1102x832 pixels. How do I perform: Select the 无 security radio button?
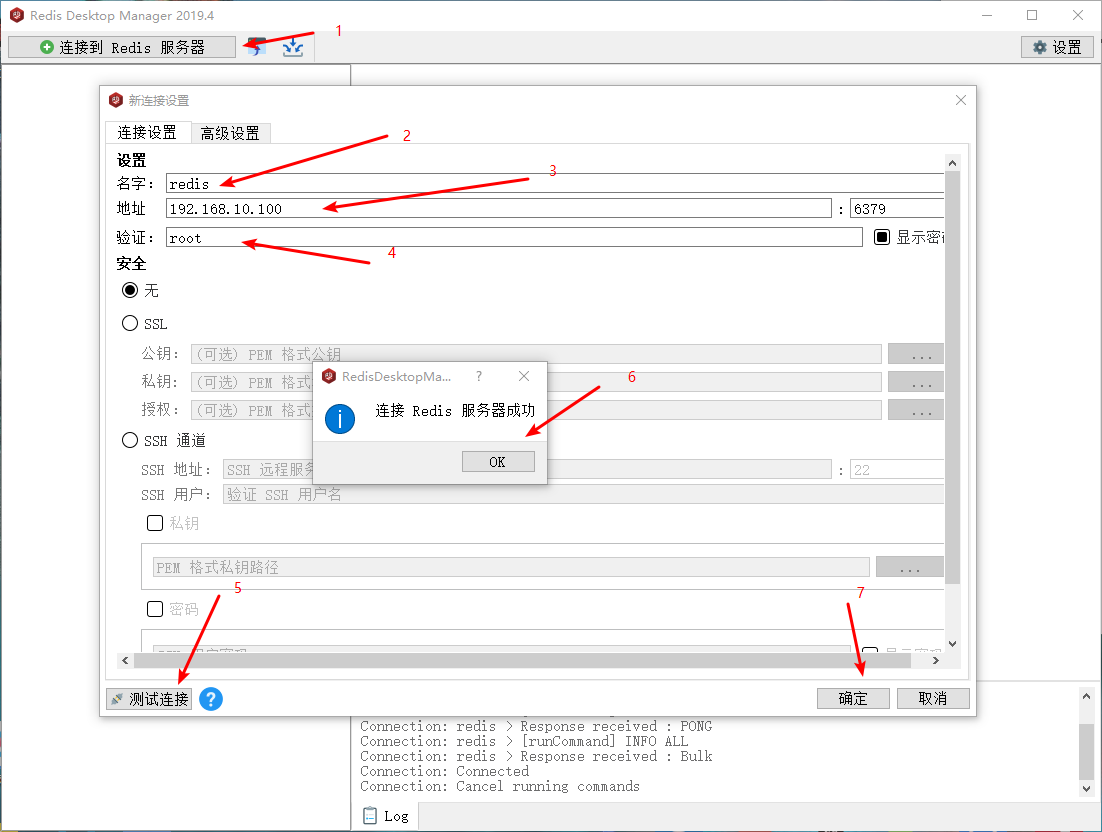[x=130, y=290]
